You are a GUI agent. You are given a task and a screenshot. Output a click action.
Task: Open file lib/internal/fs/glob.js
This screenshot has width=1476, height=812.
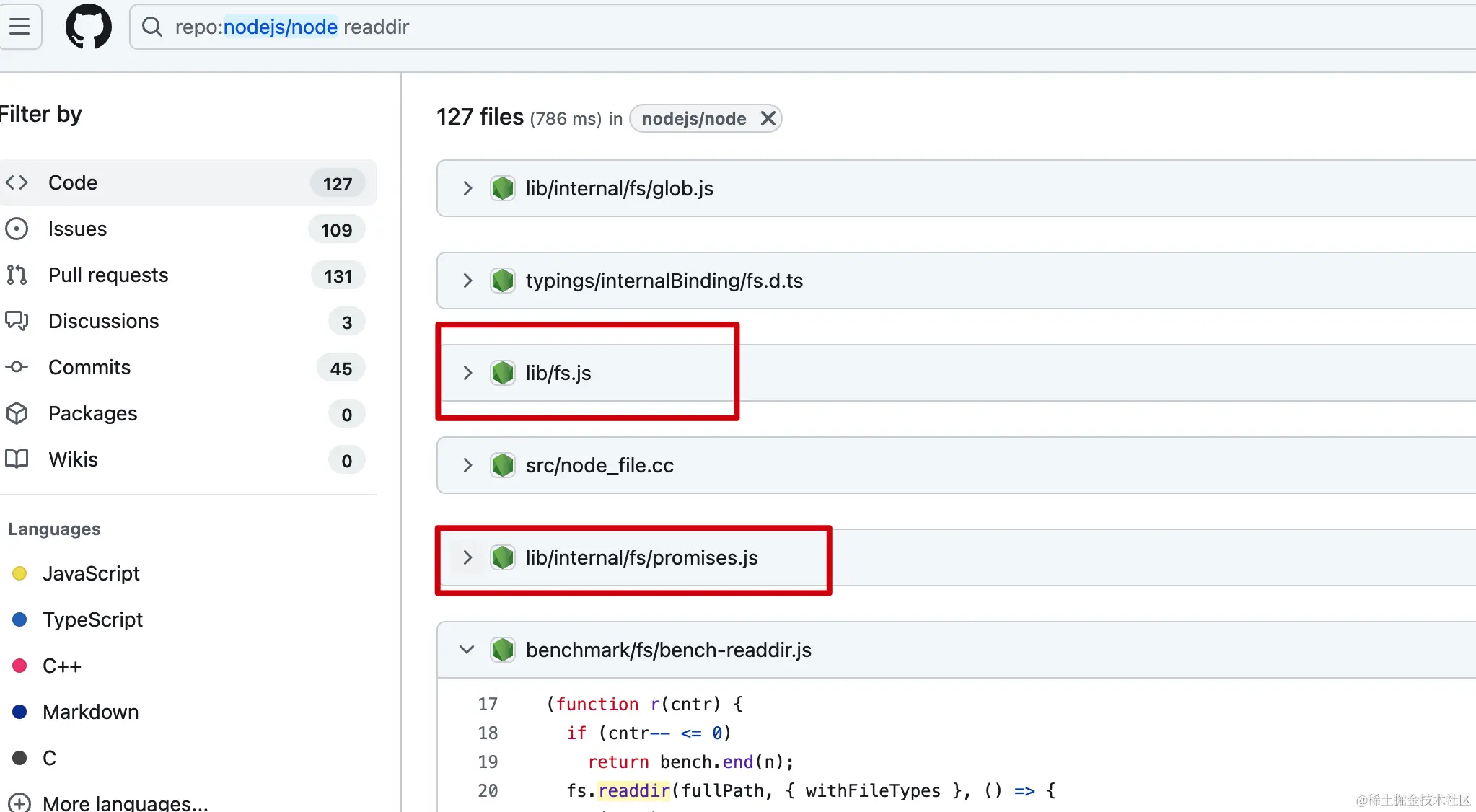point(620,188)
